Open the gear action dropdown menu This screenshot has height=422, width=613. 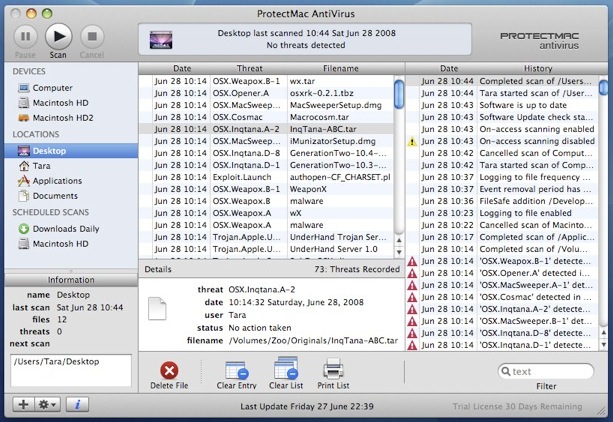click(48, 405)
